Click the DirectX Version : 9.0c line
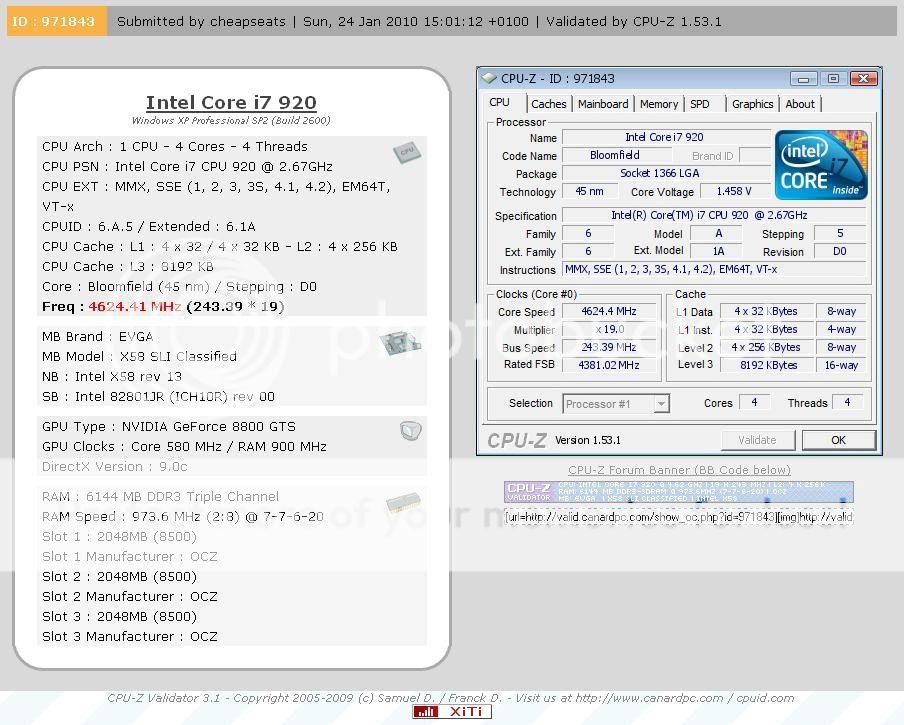This screenshot has width=904, height=725. click(x=115, y=467)
